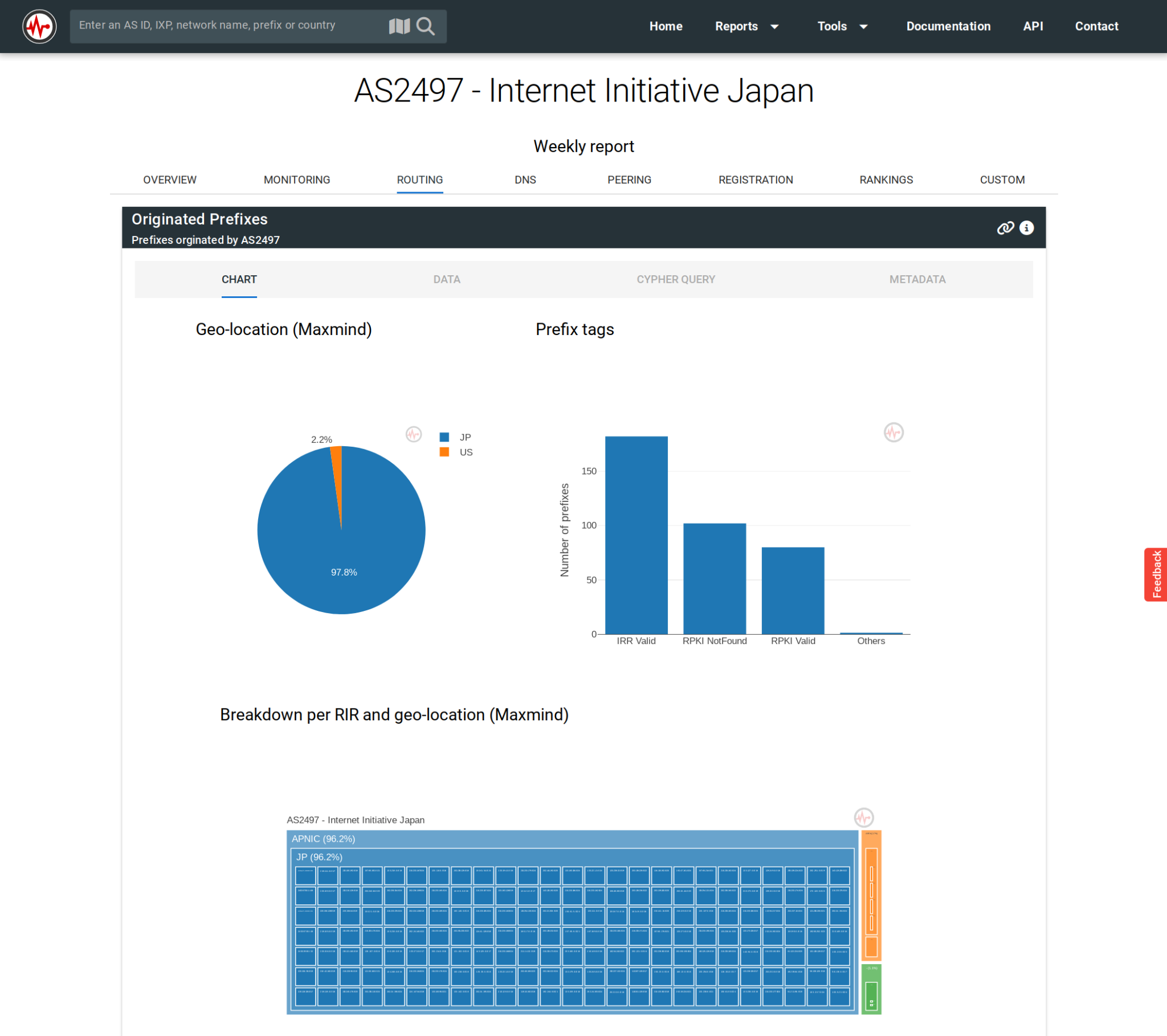Open the info icon in Originated Prefixes header
The height and width of the screenshot is (1036, 1167).
[1027, 228]
